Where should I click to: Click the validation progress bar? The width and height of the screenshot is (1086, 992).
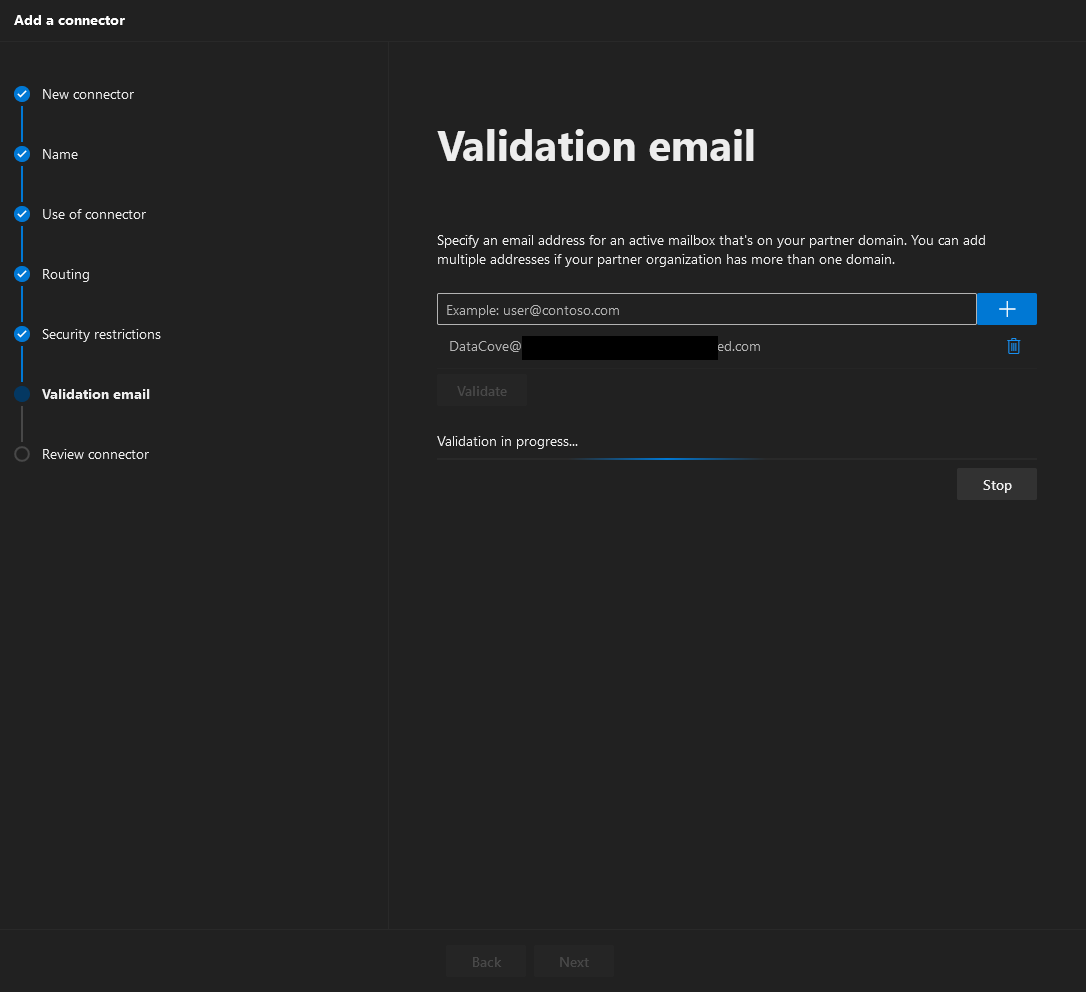[x=736, y=459]
